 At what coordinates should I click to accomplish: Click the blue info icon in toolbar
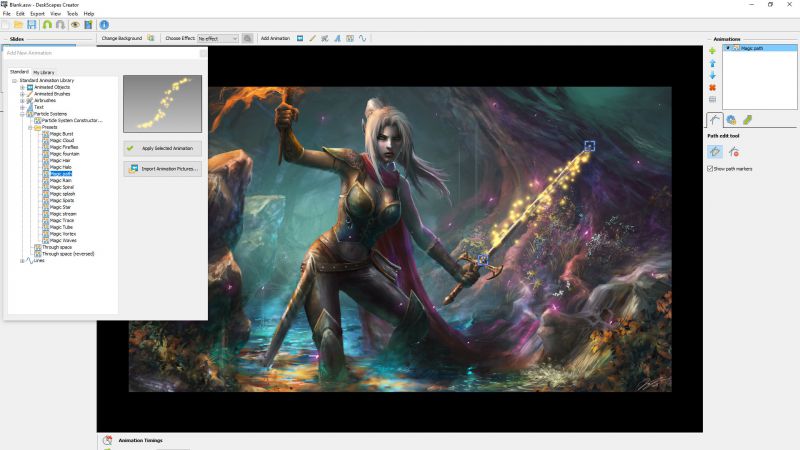pyautogui.click(x=104, y=24)
